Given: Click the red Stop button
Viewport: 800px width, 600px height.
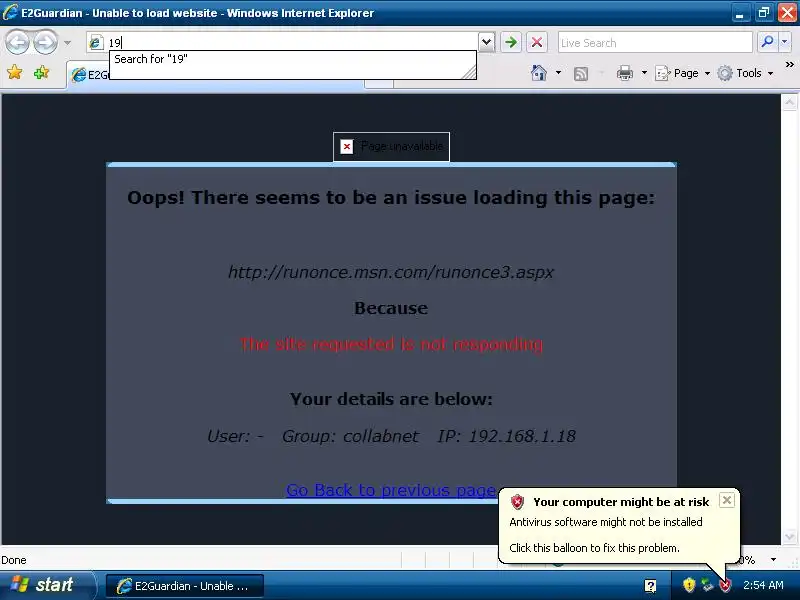Looking at the screenshot, I should (x=537, y=42).
